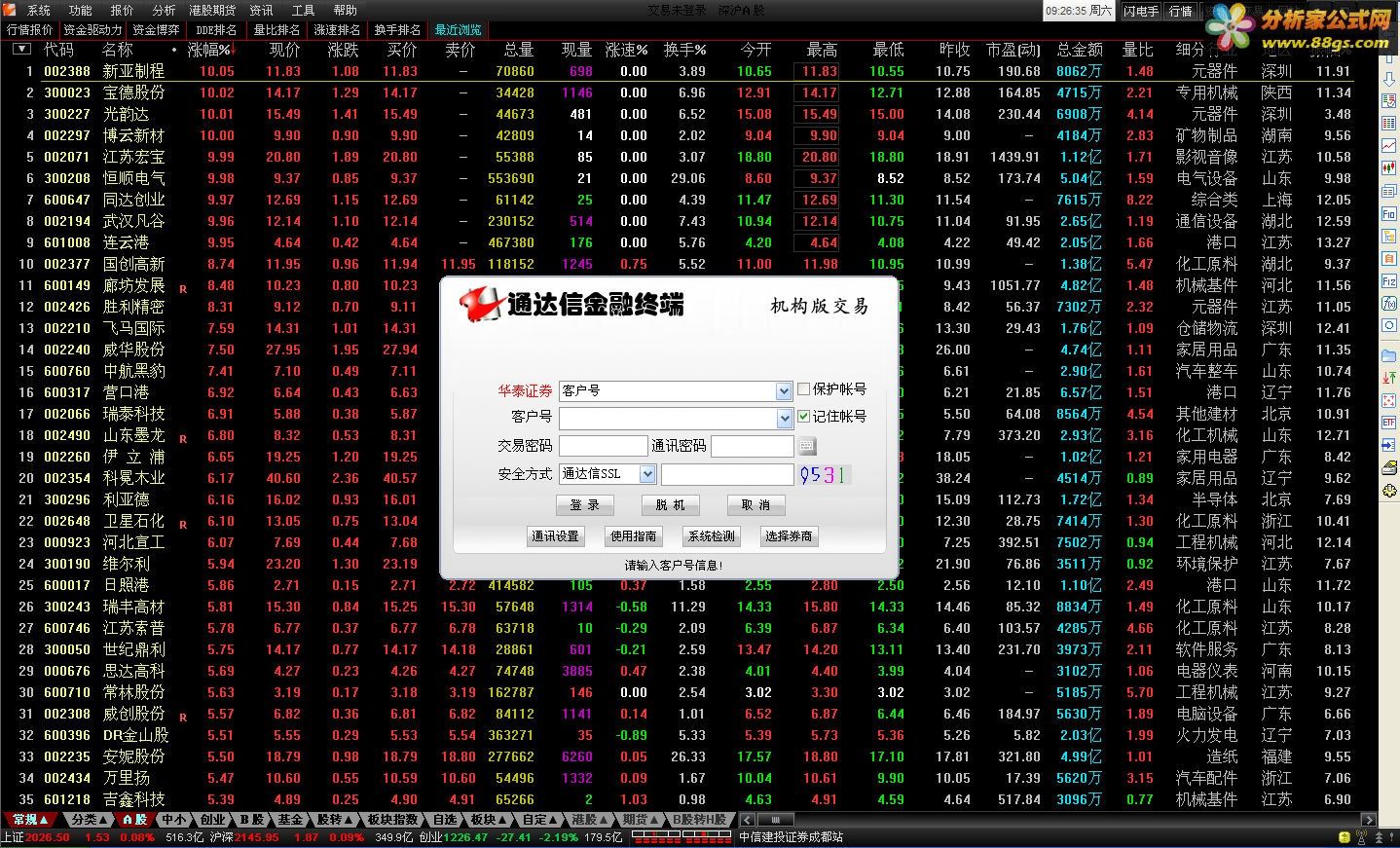Screen dimensions: 1400x848
Task: Uncheck the 记住帐号 checkbox
Action: [x=803, y=416]
